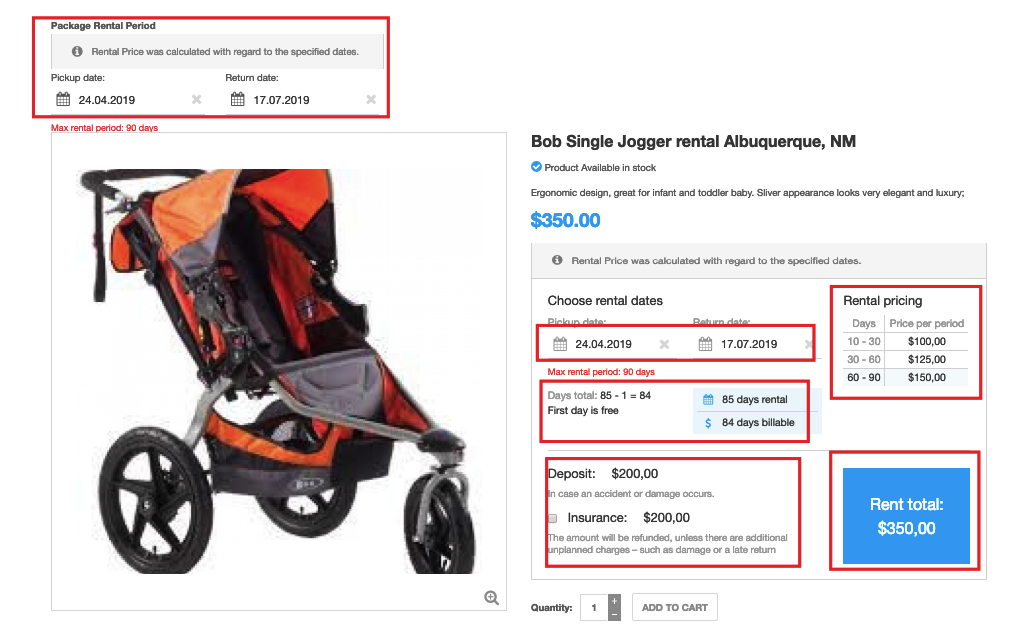Clear pickup date 24.04.2019 in Choose rental dates
Screen dimensions: 1015x639
coord(664,344)
